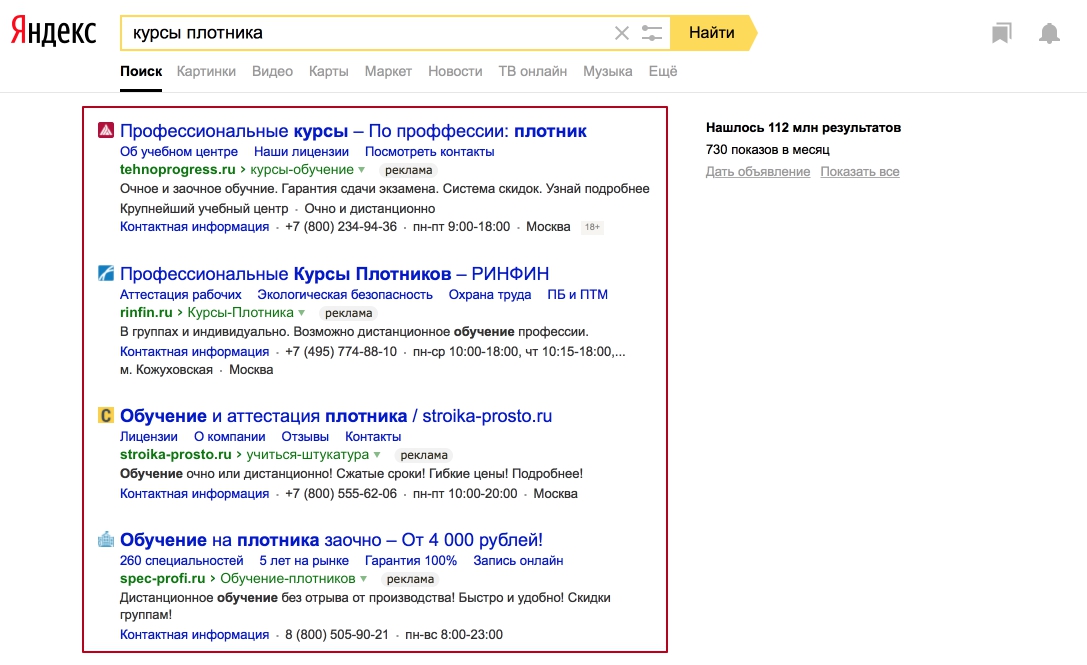Viewport: 1087px width, 665px height.
Task: Click the 'Обучение-плотников' breadcrumb path
Action: [x=288, y=578]
